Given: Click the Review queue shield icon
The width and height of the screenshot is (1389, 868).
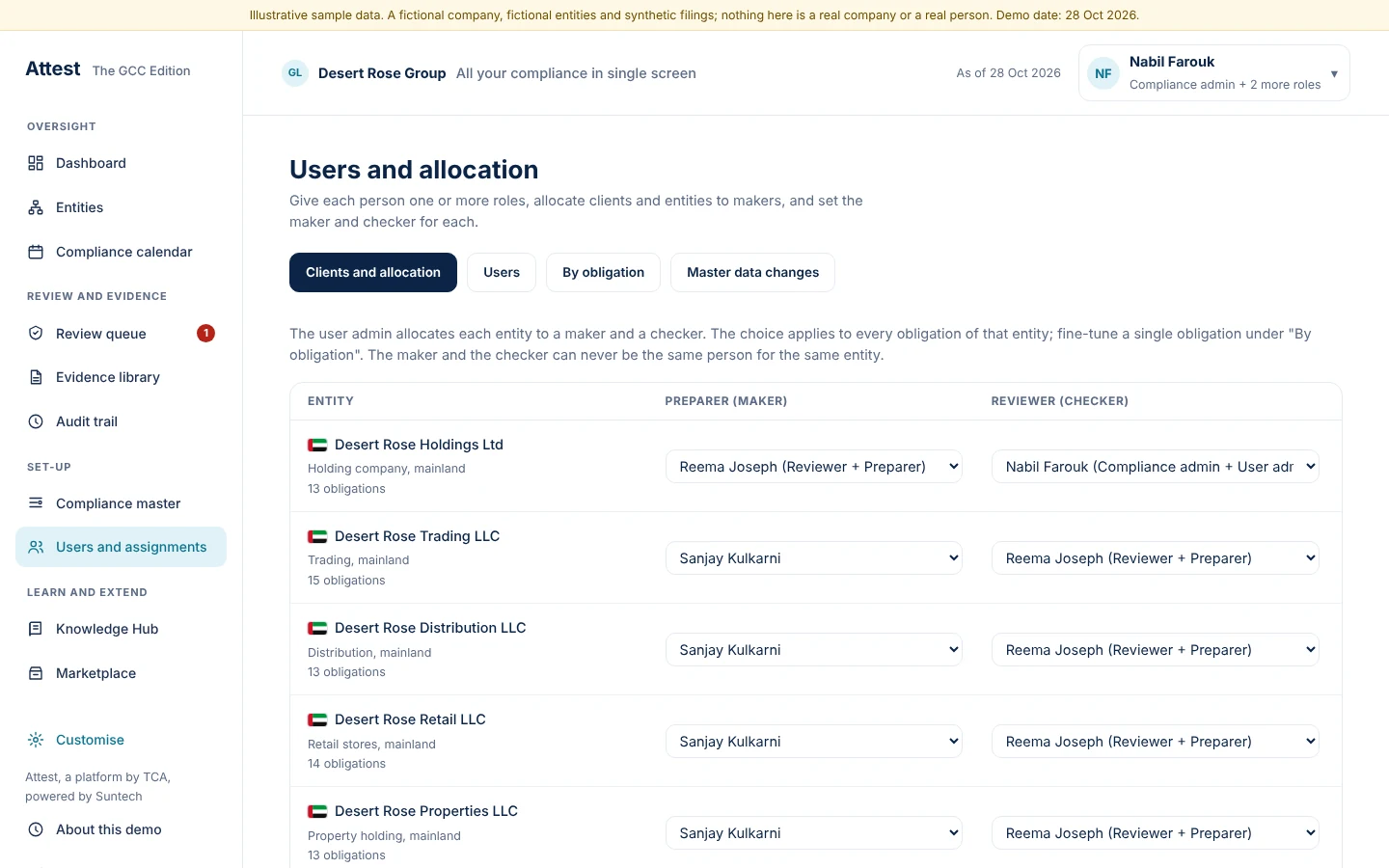Looking at the screenshot, I should coord(36,334).
